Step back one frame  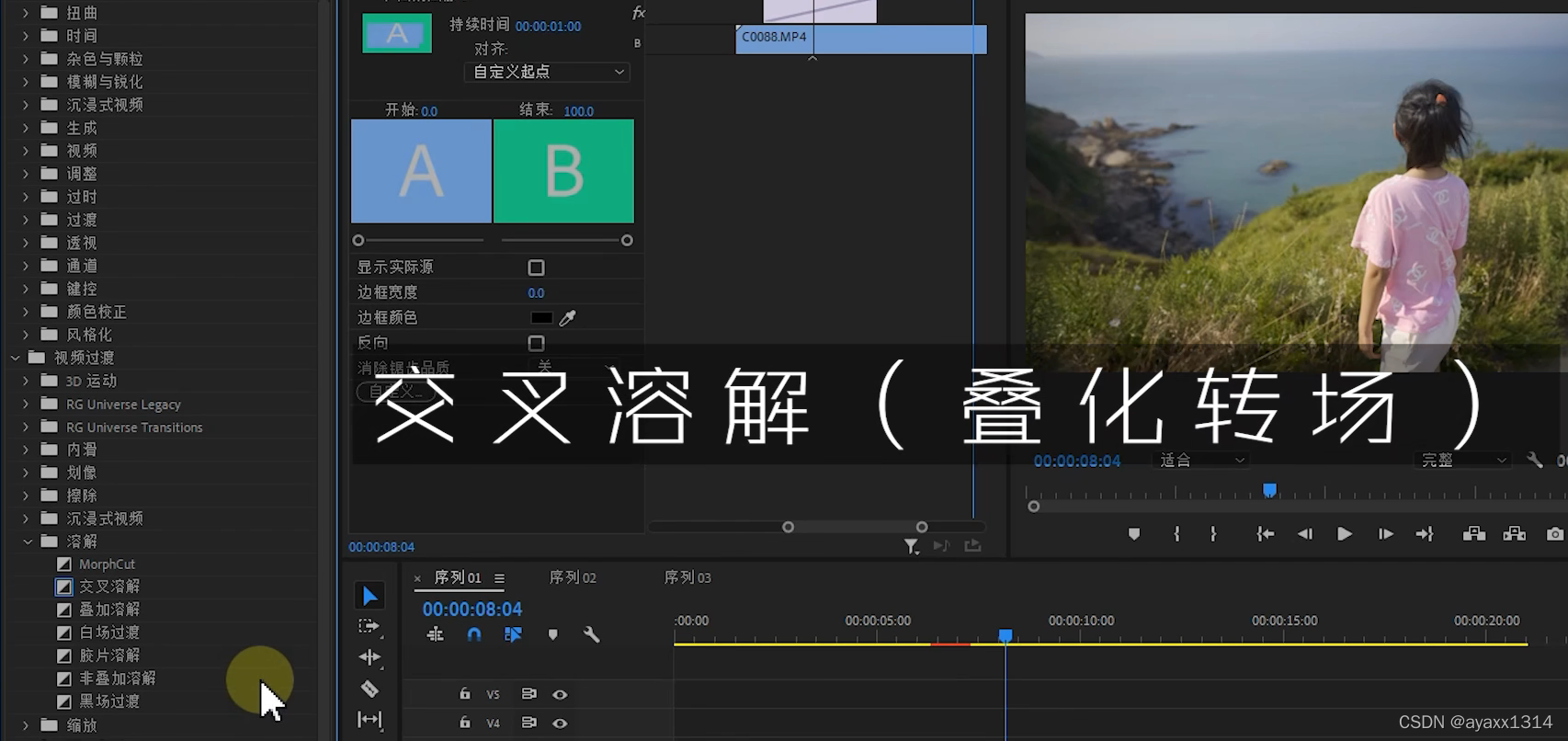pyautogui.click(x=1305, y=534)
